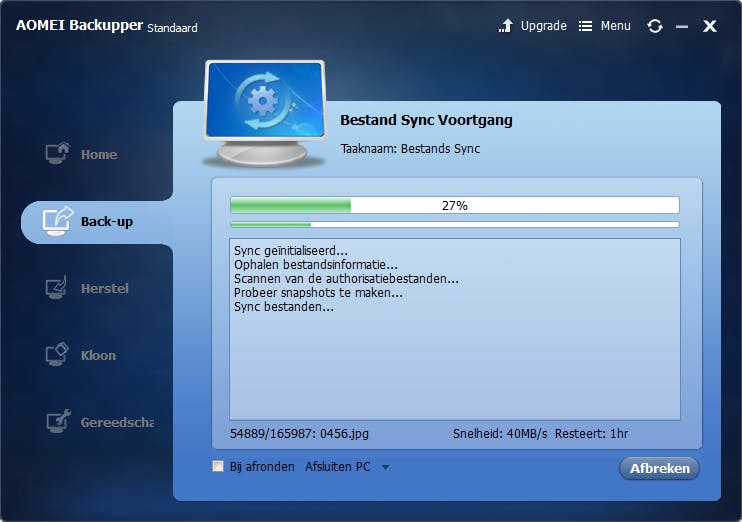
Task: Click the 'Bestand Sync Voortgang' heading
Action: (426, 120)
